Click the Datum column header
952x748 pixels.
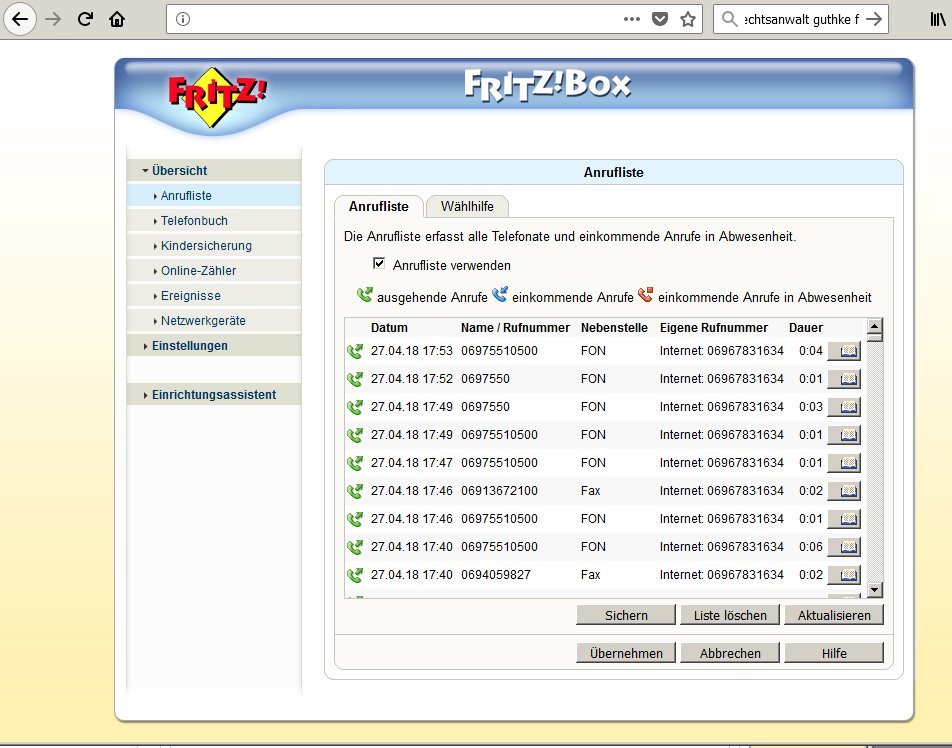click(389, 328)
